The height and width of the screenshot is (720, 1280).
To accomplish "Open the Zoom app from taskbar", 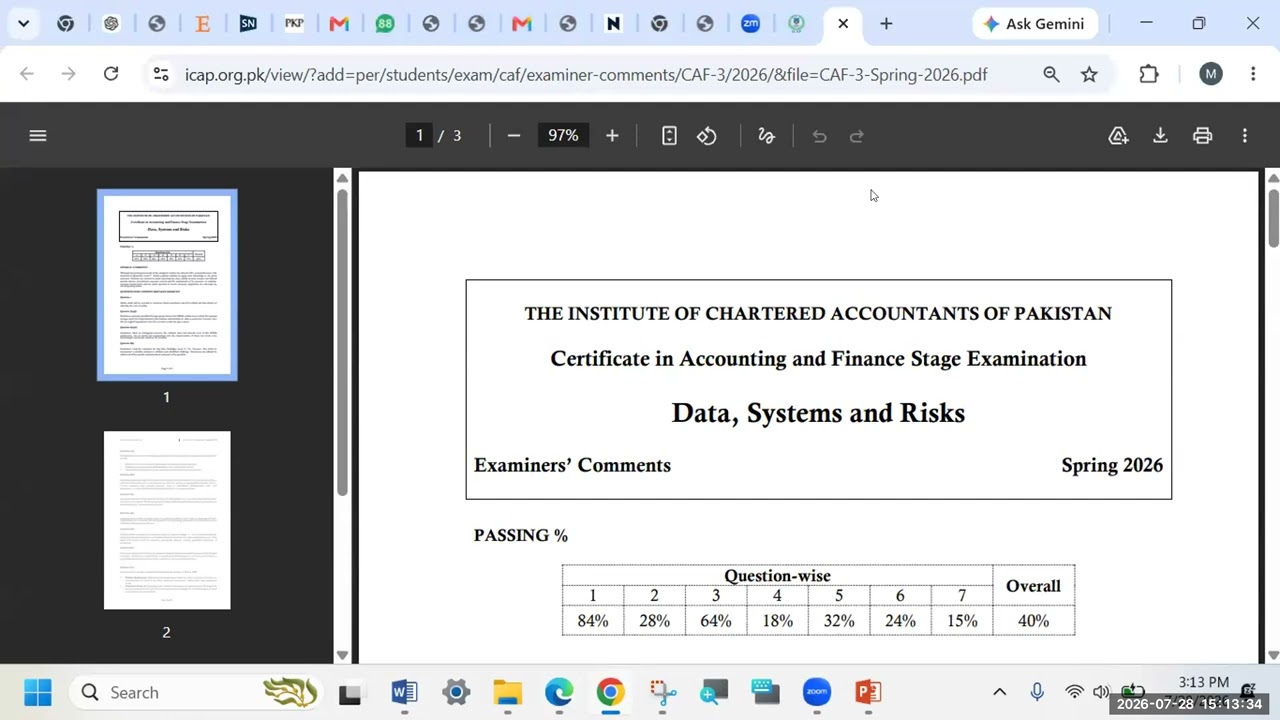I will [x=817, y=692].
